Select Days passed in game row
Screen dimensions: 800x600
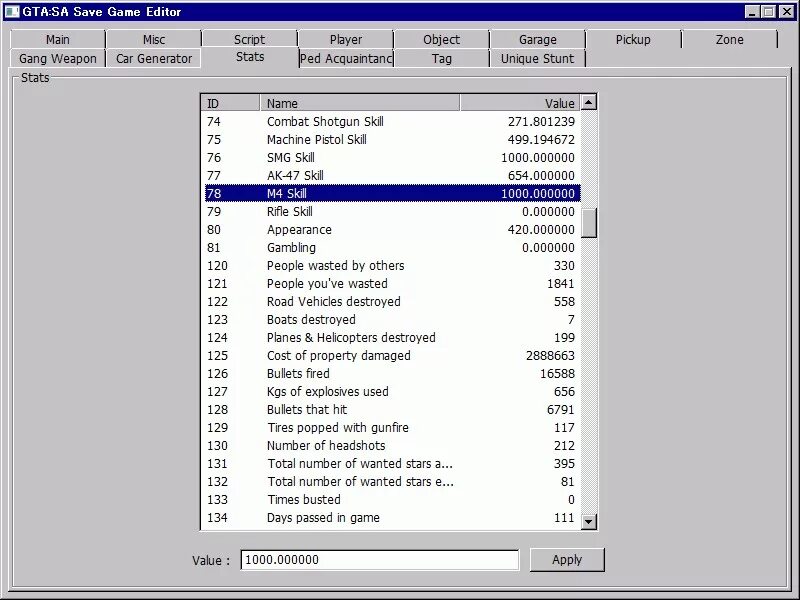point(391,517)
